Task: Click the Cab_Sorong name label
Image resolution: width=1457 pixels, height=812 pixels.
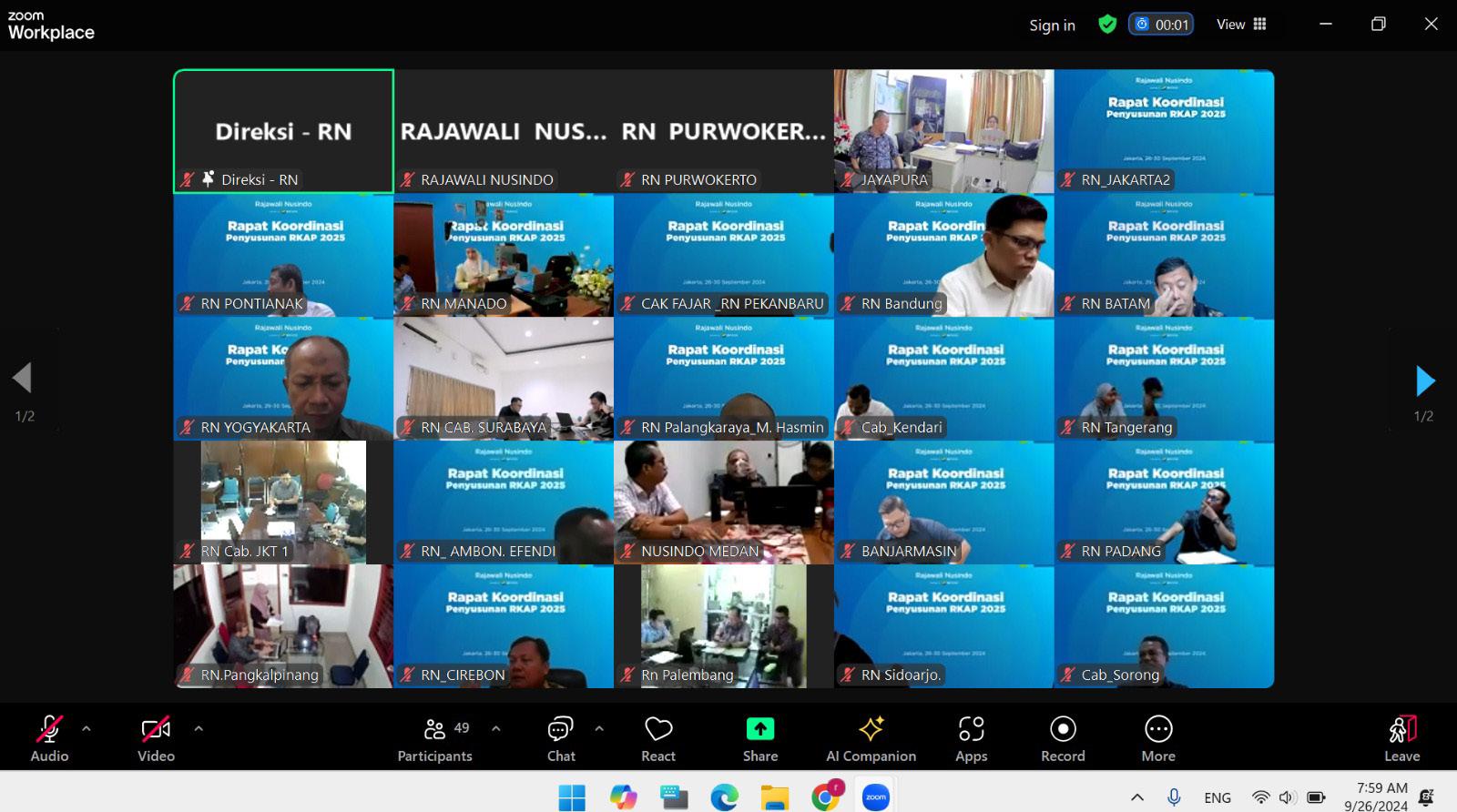Action: [1120, 675]
